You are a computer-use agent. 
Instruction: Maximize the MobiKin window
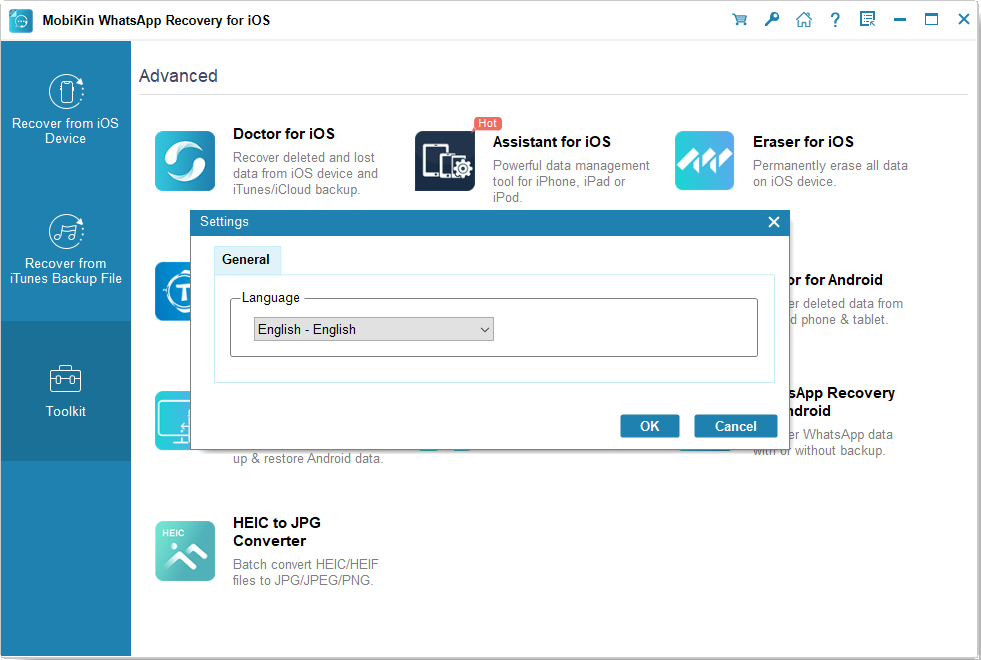tap(932, 19)
